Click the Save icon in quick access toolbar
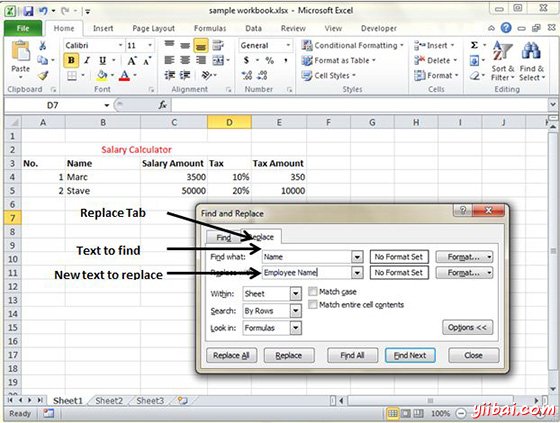This screenshot has height=423, width=560. pyautogui.click(x=28, y=11)
